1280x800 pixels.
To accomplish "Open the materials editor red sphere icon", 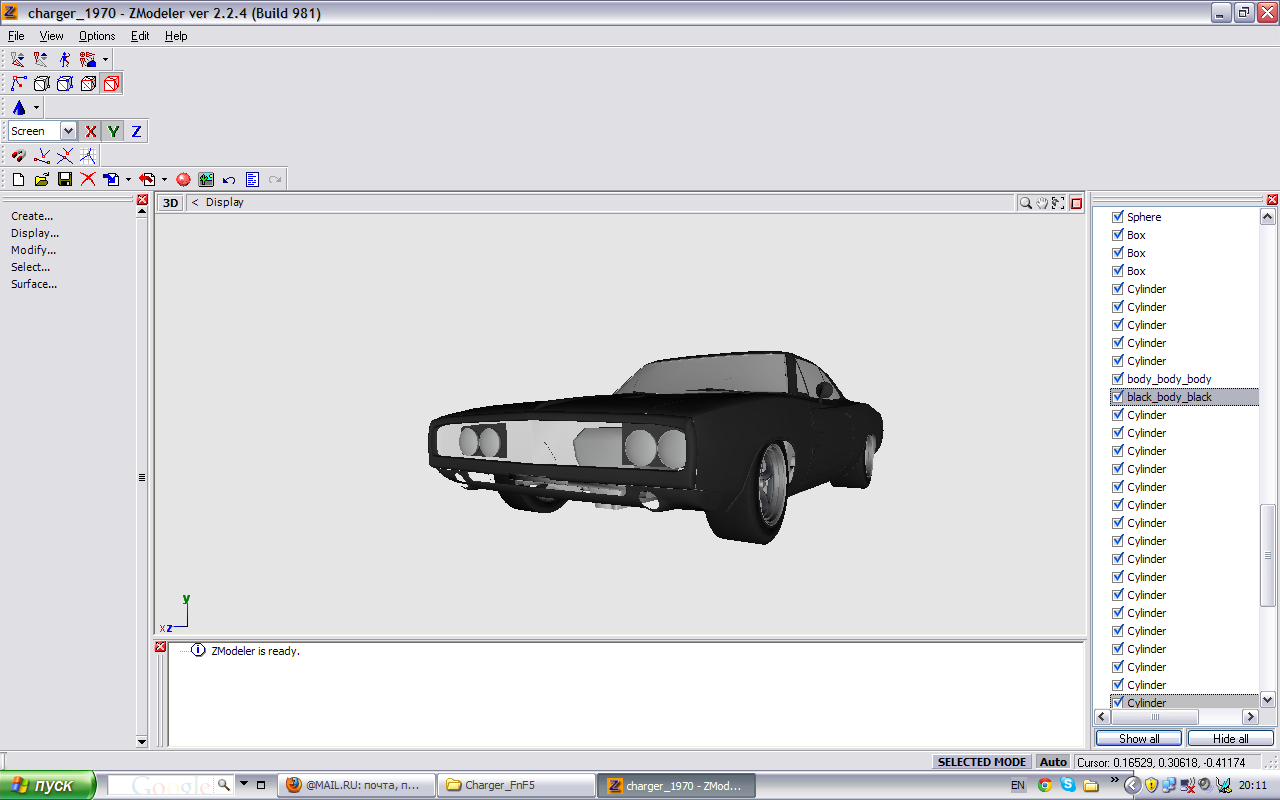I will point(183,180).
